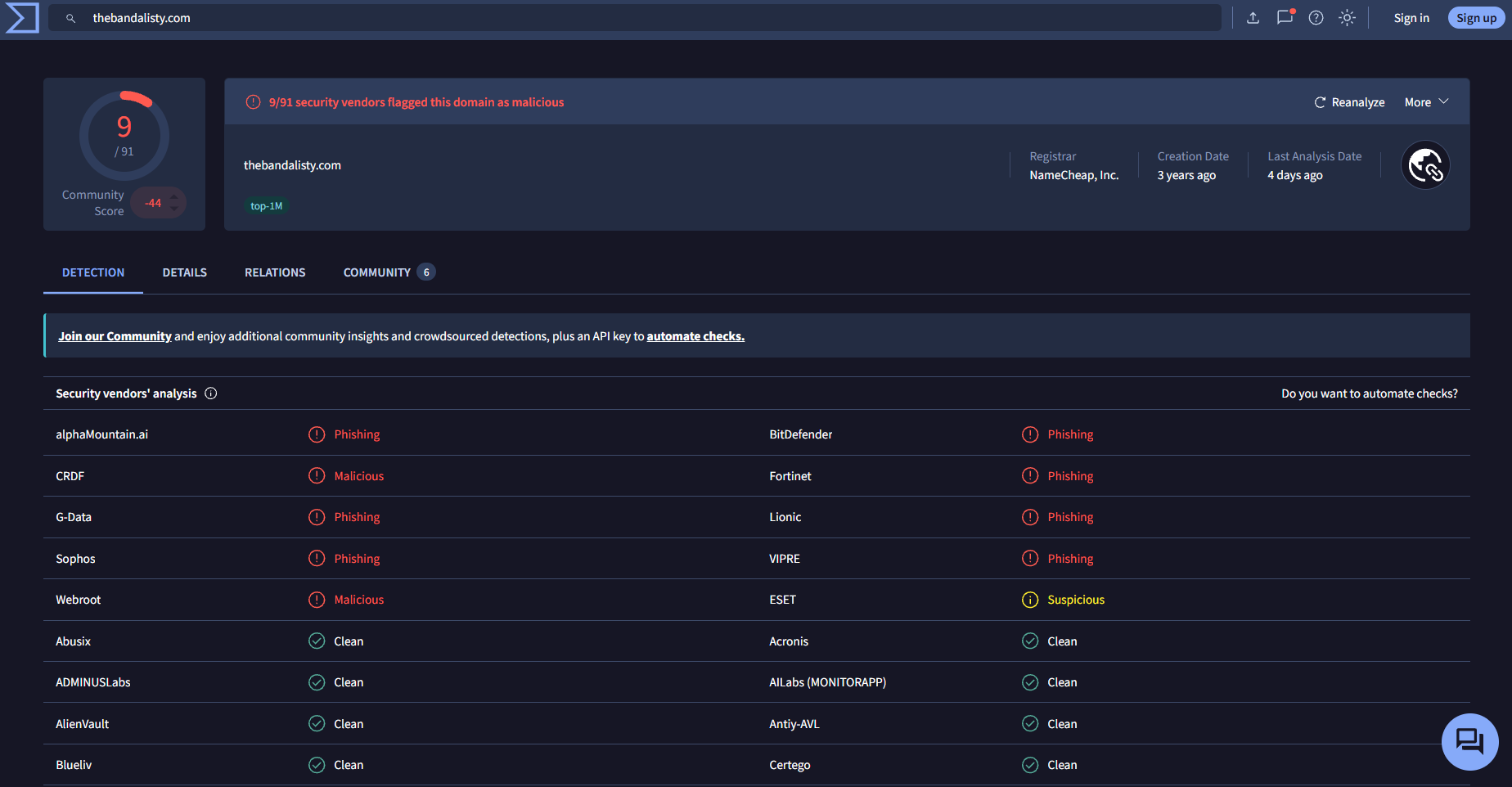Click the 9/91 detection score gauge
The width and height of the screenshot is (1512, 787).
click(x=124, y=136)
